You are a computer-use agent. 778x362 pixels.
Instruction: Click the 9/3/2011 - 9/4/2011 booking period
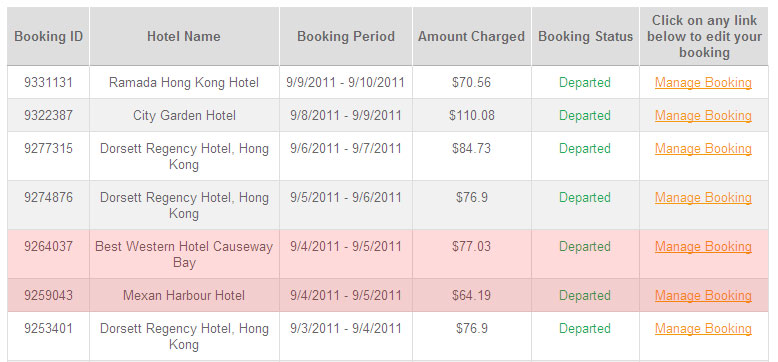[346, 328]
